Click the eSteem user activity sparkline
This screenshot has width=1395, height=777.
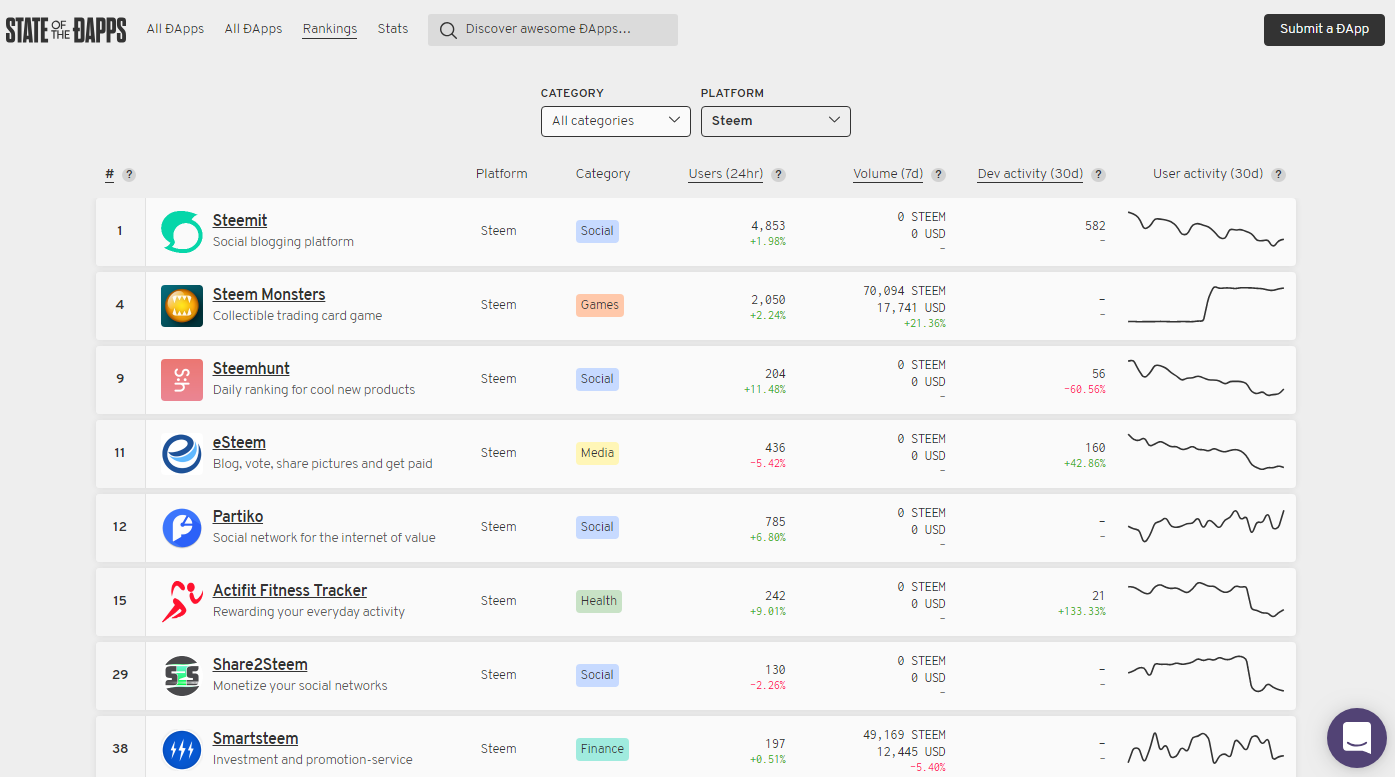[x=1206, y=451]
